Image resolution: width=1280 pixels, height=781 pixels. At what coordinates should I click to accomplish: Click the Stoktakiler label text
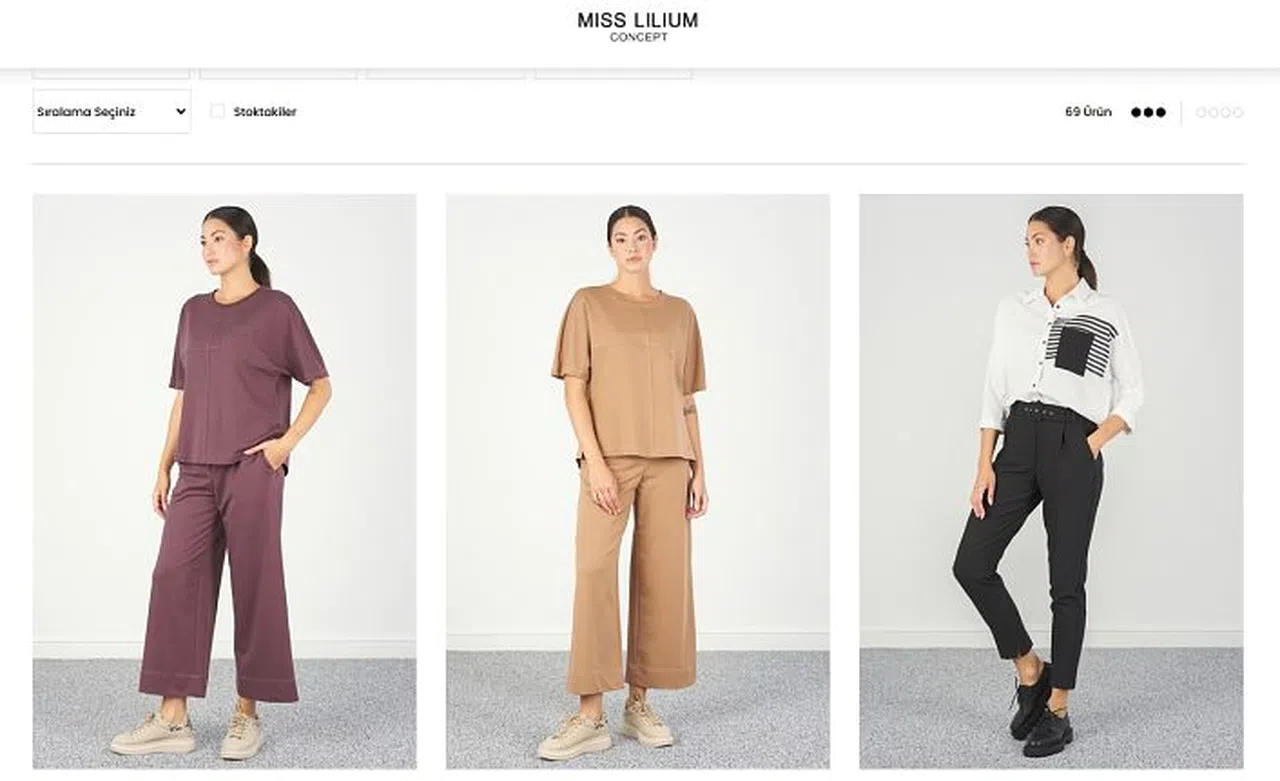[265, 112]
